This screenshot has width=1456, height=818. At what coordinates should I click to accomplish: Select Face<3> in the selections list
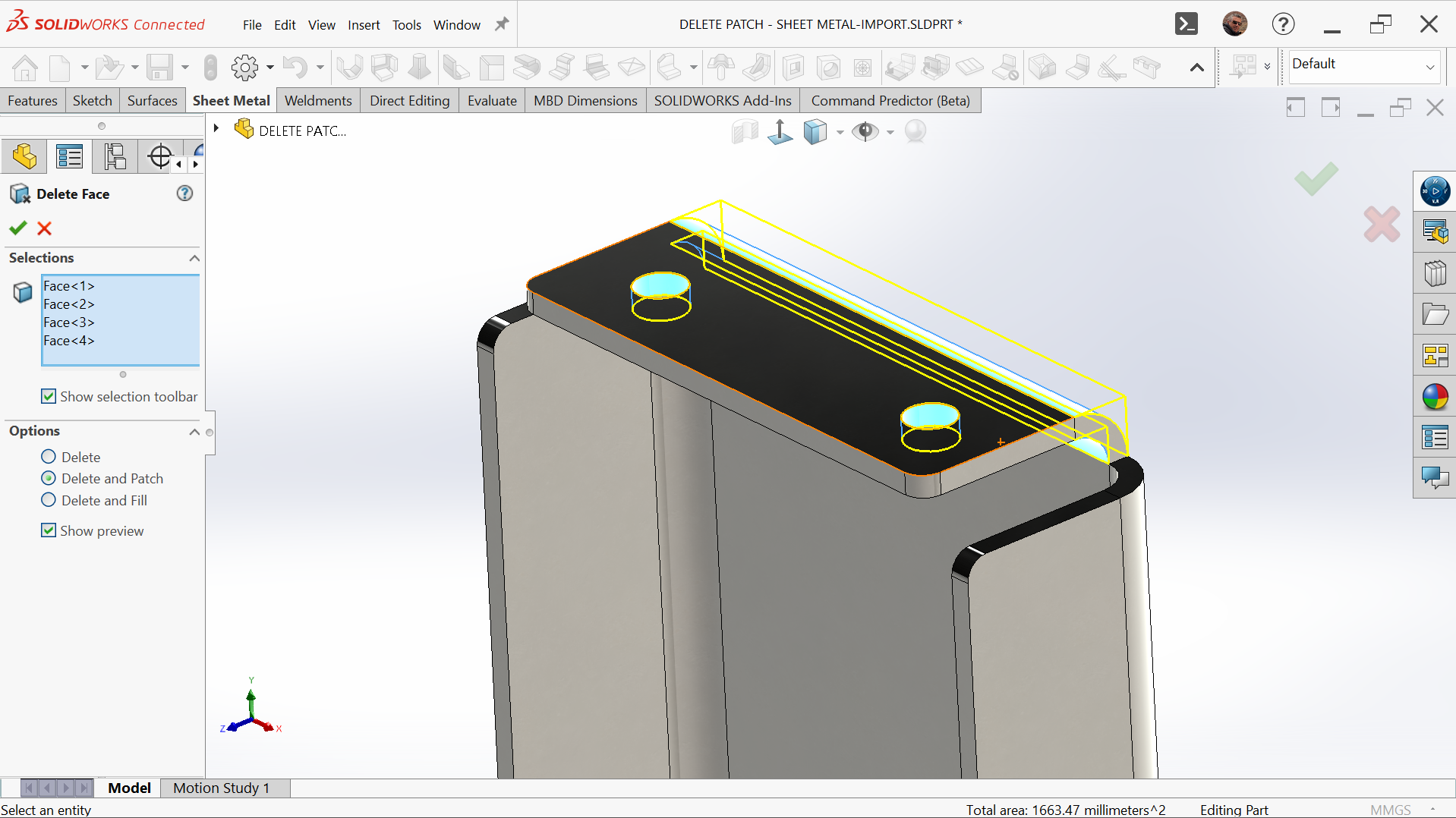tap(69, 322)
